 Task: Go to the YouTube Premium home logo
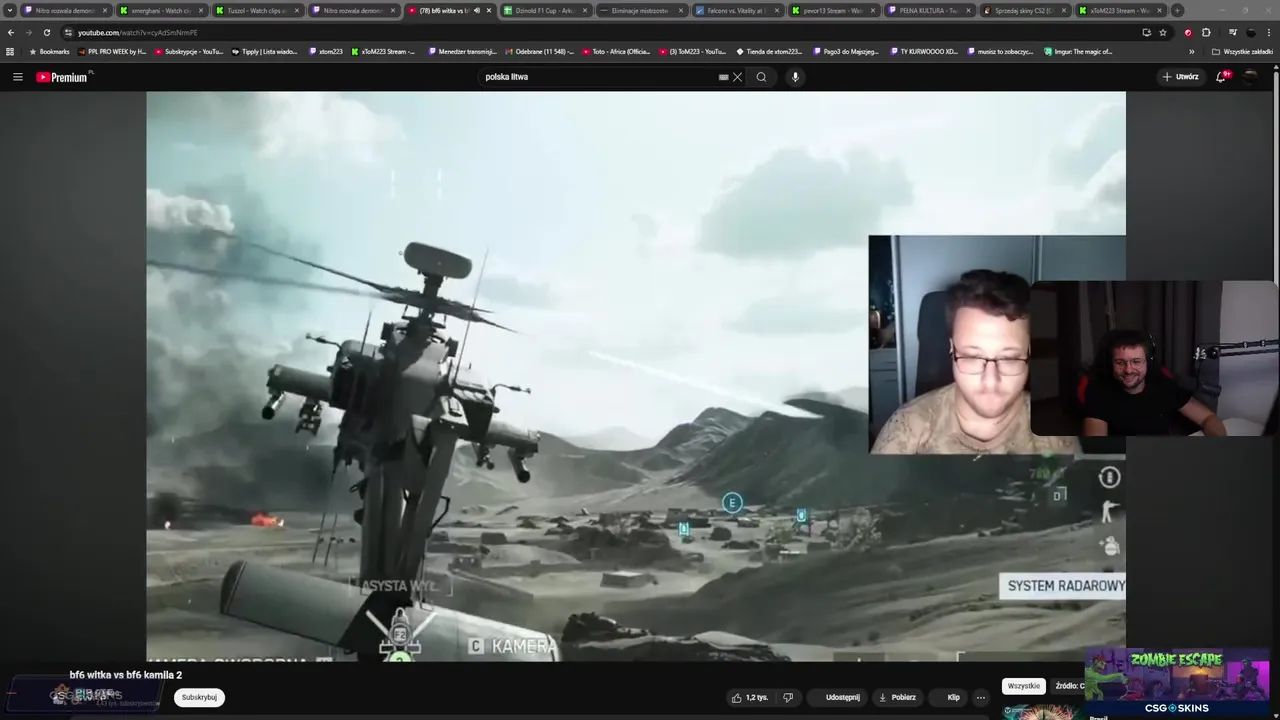[x=64, y=77]
